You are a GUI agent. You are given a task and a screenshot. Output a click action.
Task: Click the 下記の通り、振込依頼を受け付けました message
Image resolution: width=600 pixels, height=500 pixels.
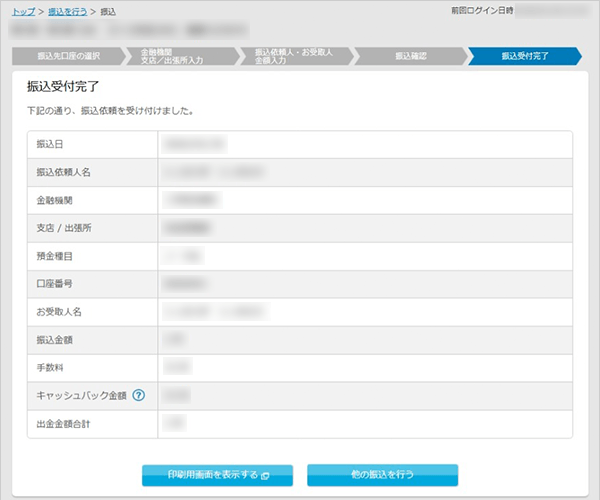click(x=110, y=111)
